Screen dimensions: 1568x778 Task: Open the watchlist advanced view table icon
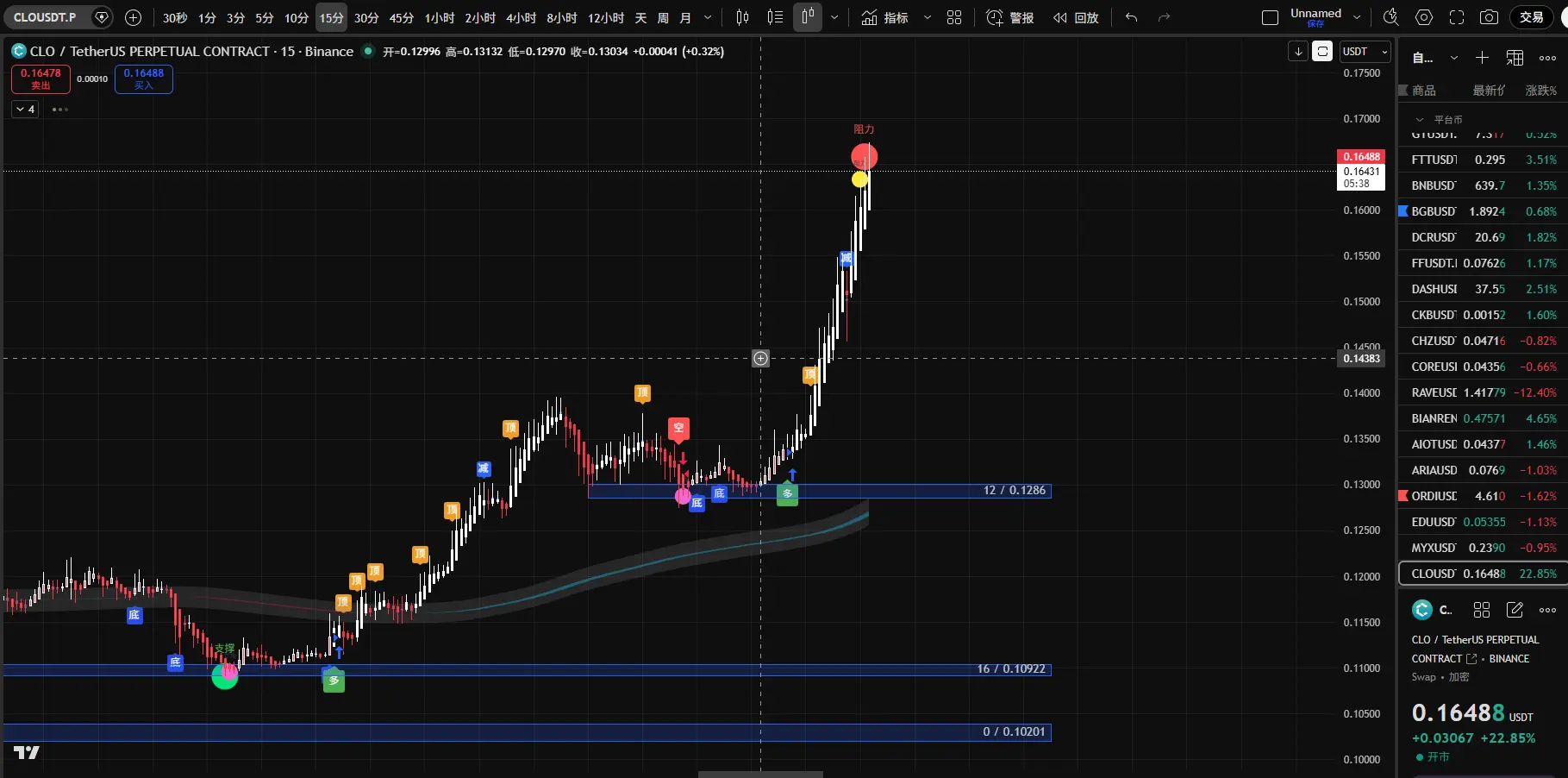click(x=1515, y=58)
